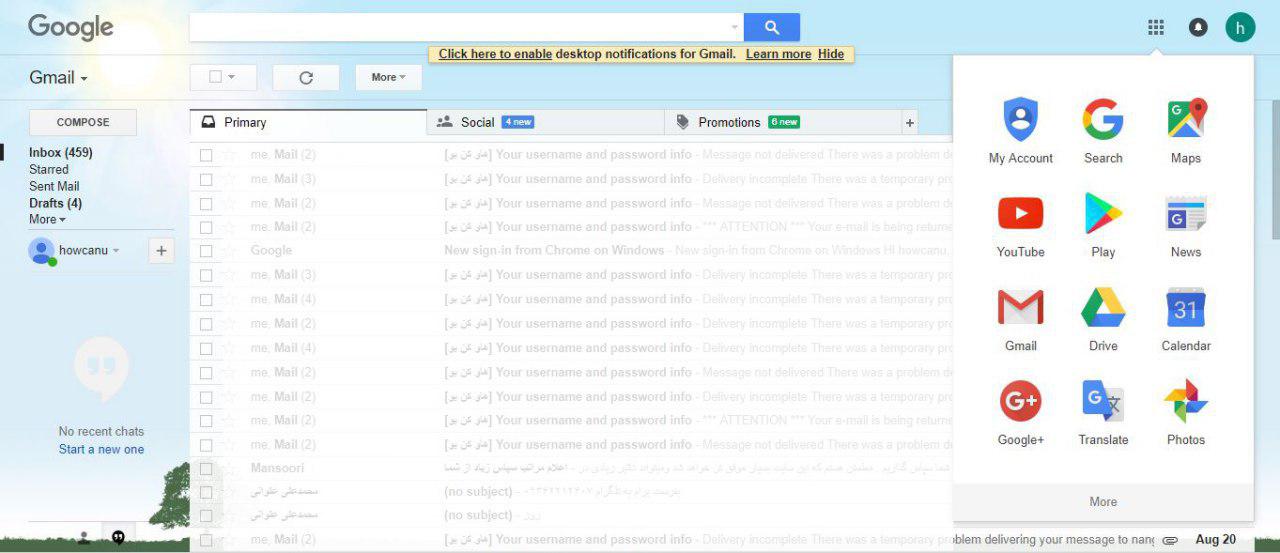
Task: Star the Mansoori message
Action: pos(229,468)
